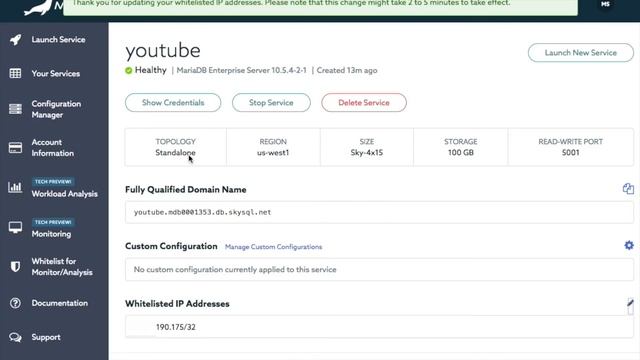Click the server-stack icon for Configuration Manager
640x360 pixels.
point(16,109)
